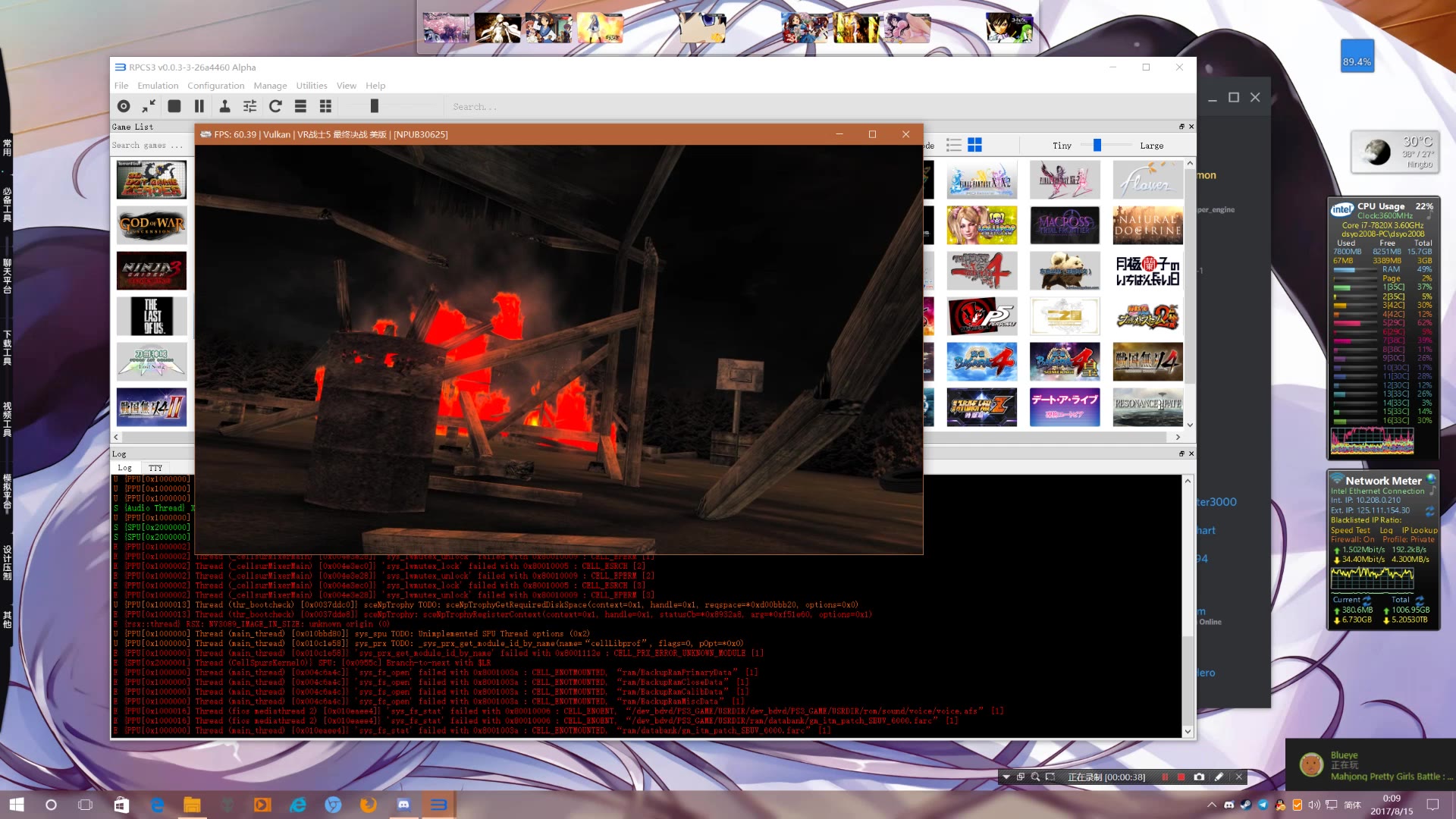The width and height of the screenshot is (1456, 819).
Task: Refresh the game list with circular arrow icon
Action: click(275, 106)
